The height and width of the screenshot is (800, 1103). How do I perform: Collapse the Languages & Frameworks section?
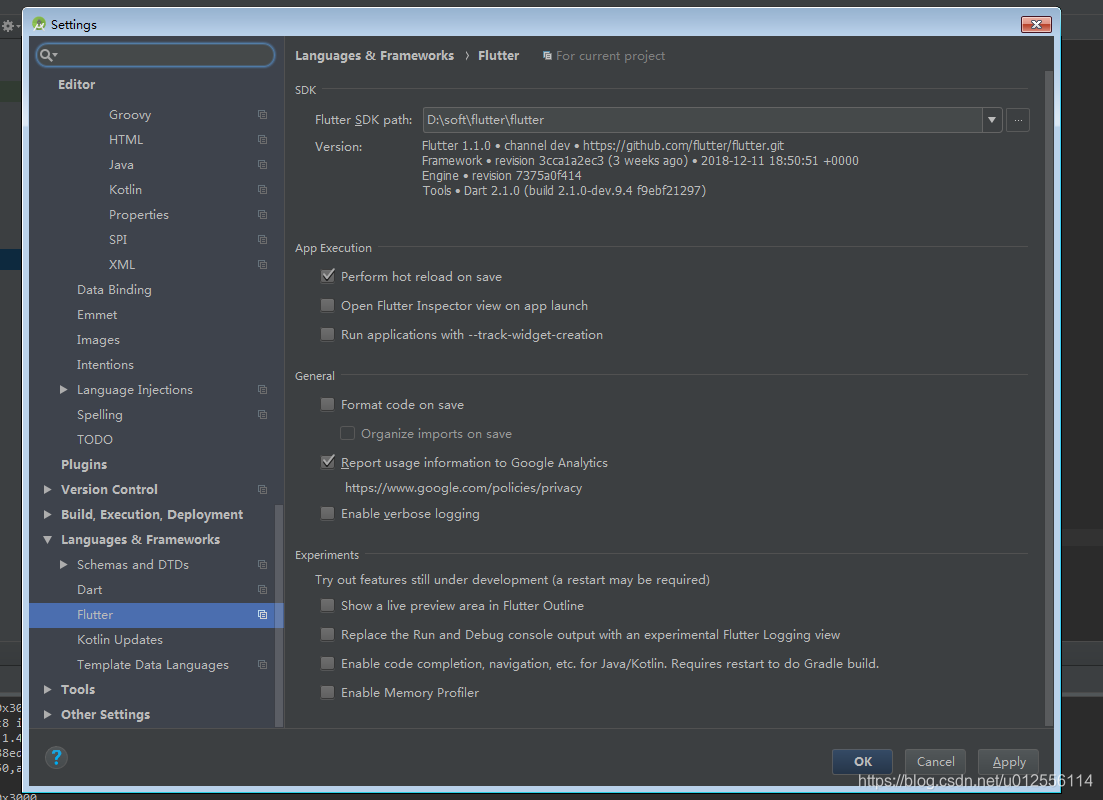pyautogui.click(x=47, y=540)
